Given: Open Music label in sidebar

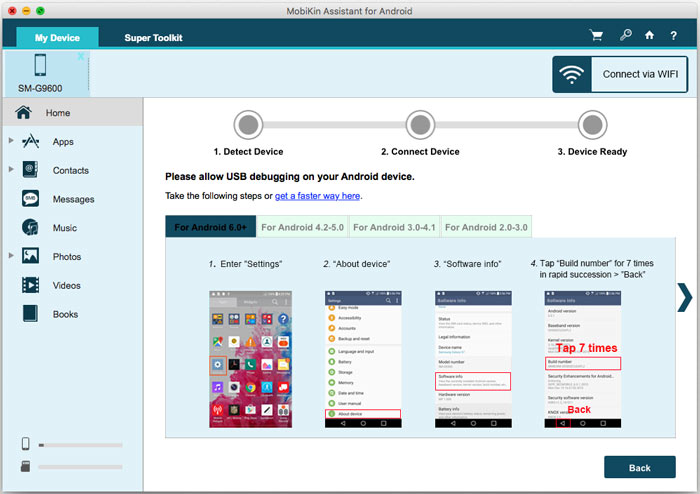Looking at the screenshot, I should [65, 228].
